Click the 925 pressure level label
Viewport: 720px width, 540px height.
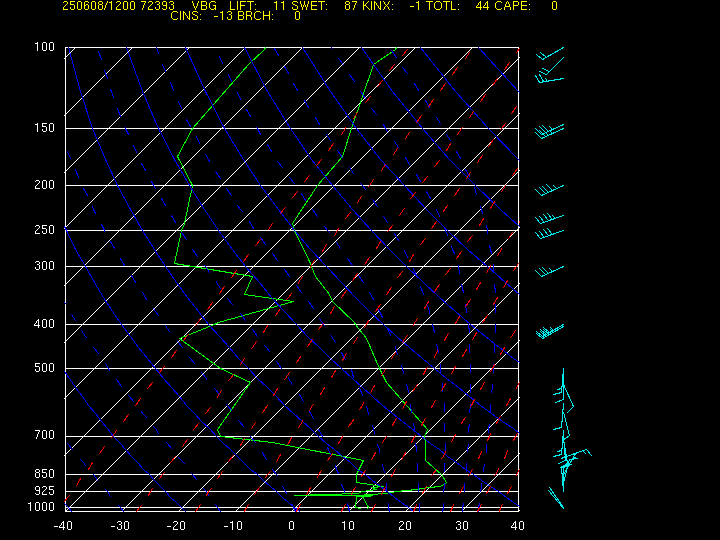(45, 491)
